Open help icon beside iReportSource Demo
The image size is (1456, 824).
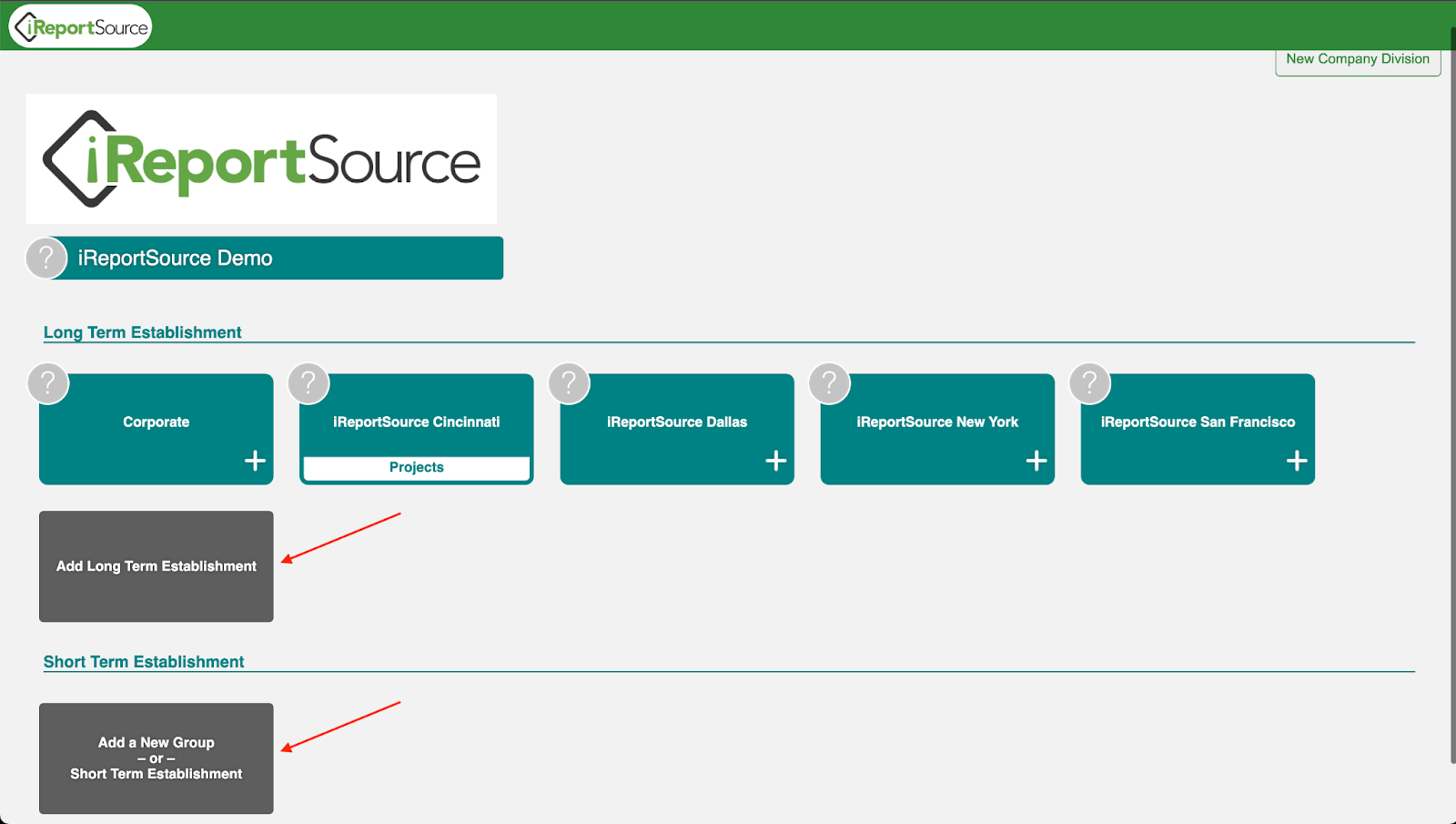tap(46, 258)
